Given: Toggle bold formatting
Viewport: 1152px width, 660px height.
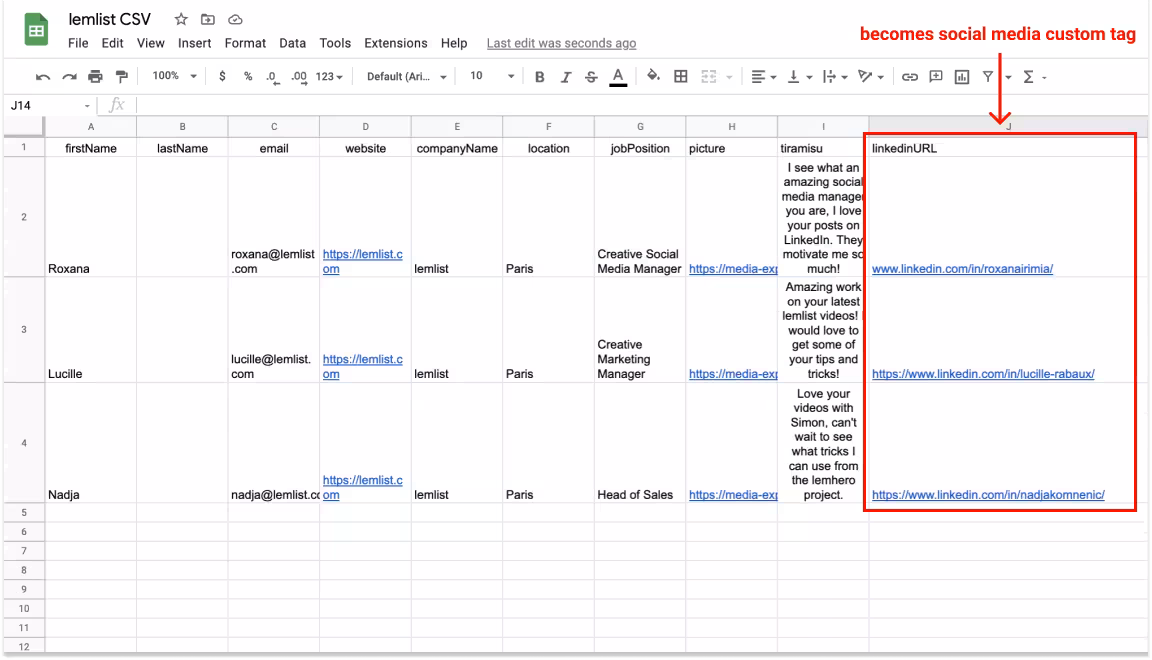Looking at the screenshot, I should coord(540,77).
